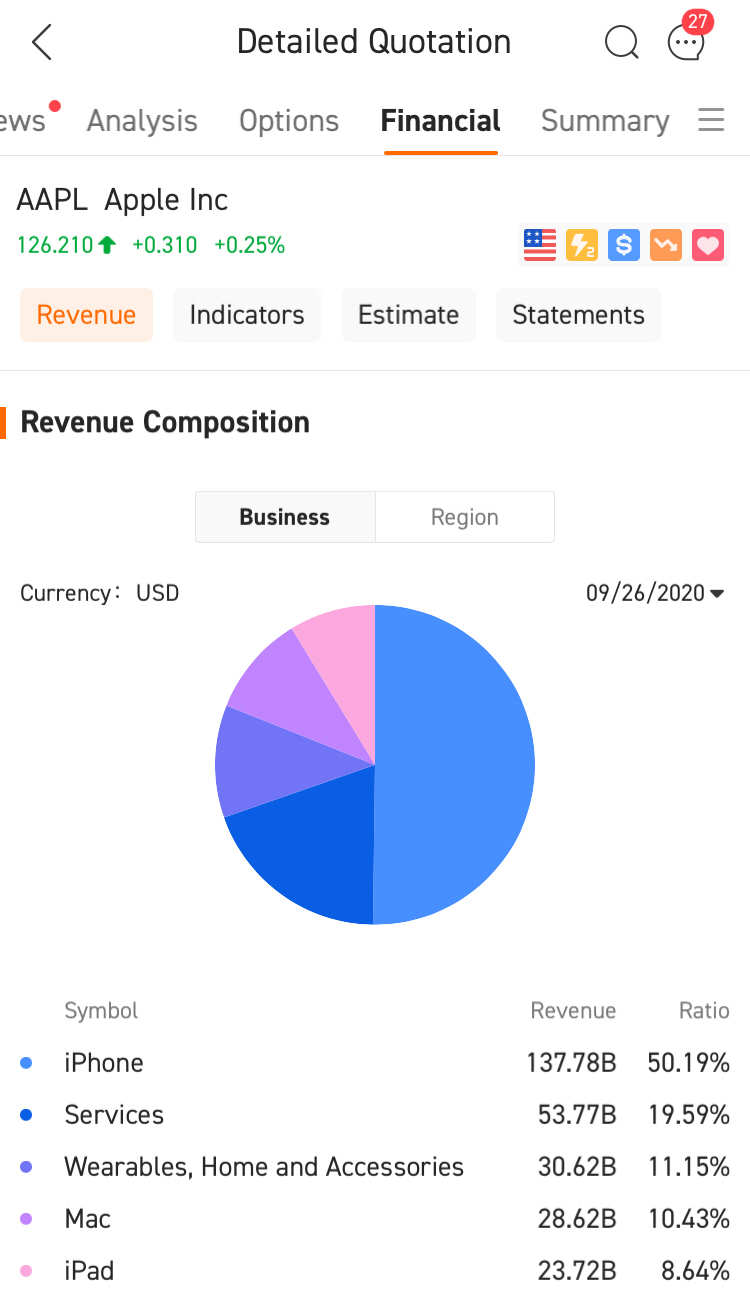Select the Business segment toggle

coord(285,517)
